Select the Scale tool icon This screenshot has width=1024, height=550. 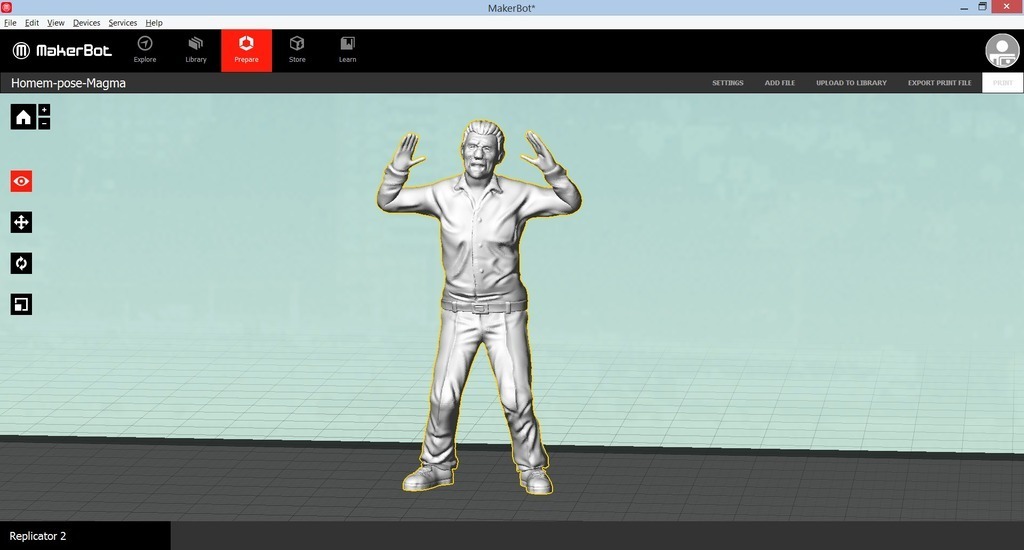pos(22,304)
